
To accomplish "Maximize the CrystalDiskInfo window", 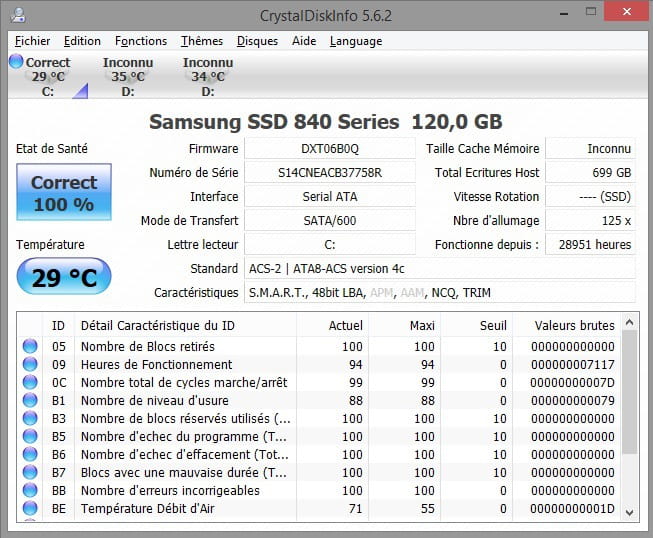I will coord(591,12).
